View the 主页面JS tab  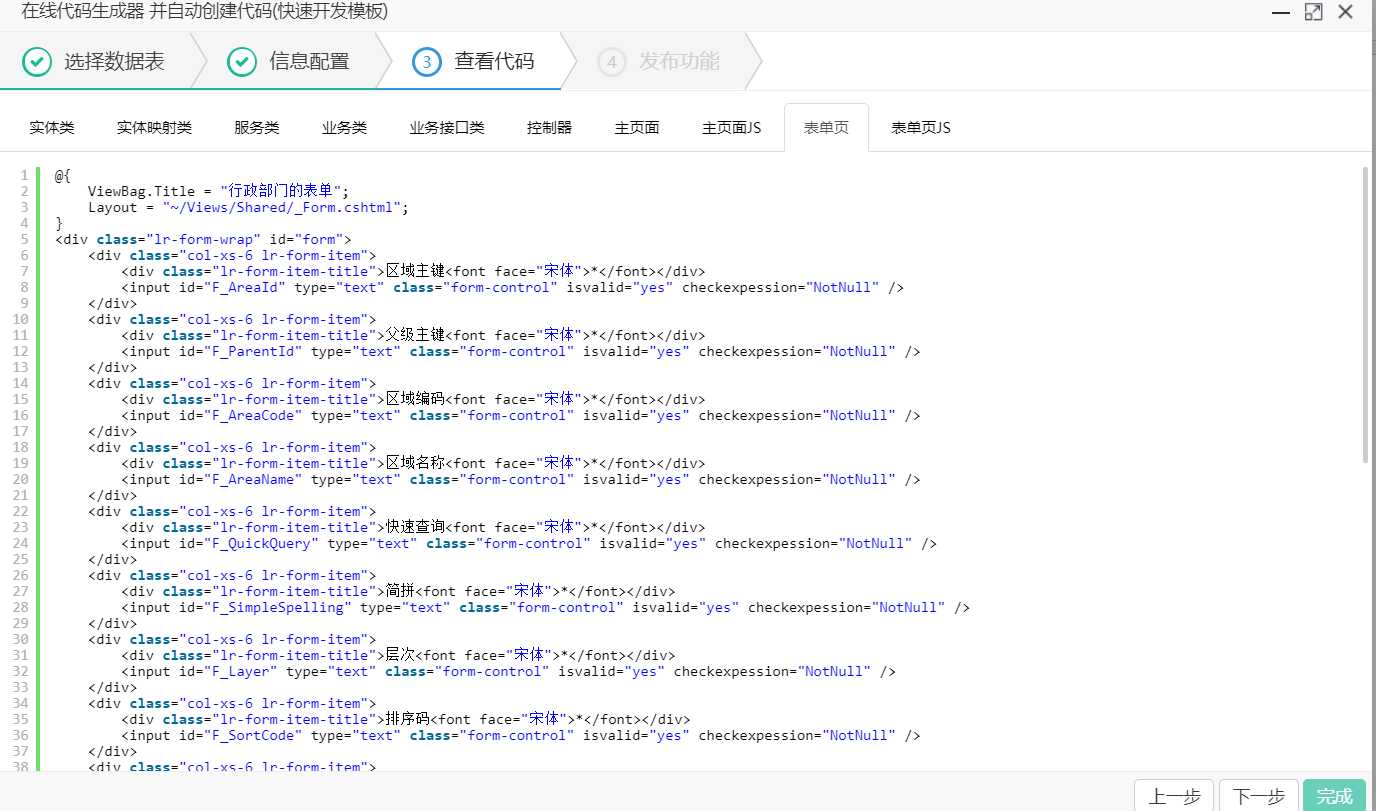(732, 128)
